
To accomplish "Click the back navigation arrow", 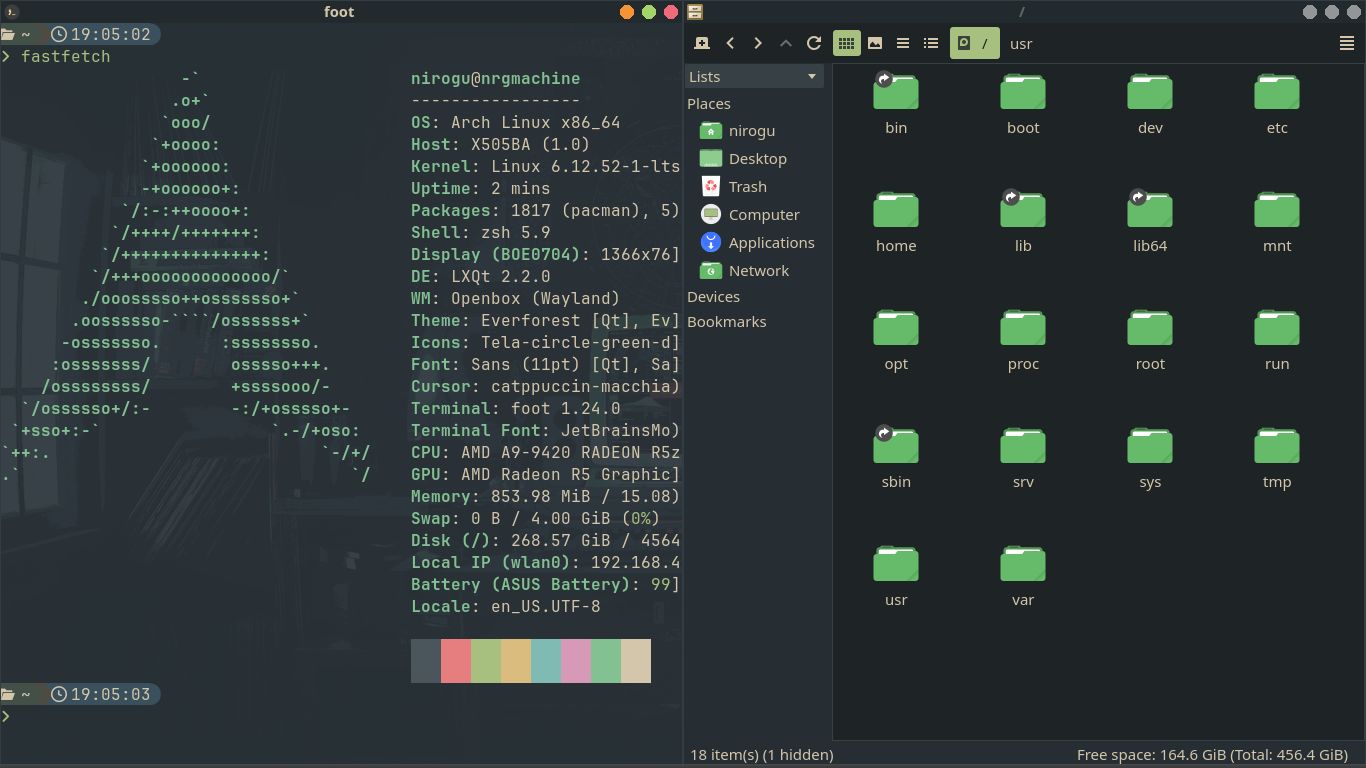I will (730, 43).
